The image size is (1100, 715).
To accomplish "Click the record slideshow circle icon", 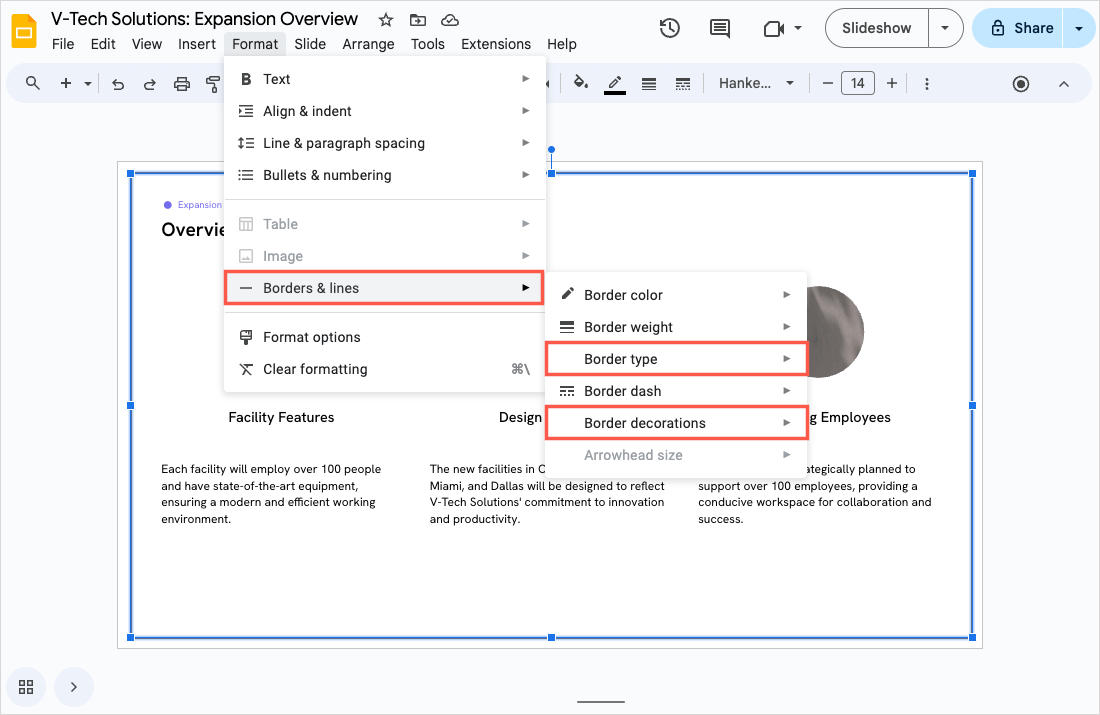I will [x=1021, y=84].
